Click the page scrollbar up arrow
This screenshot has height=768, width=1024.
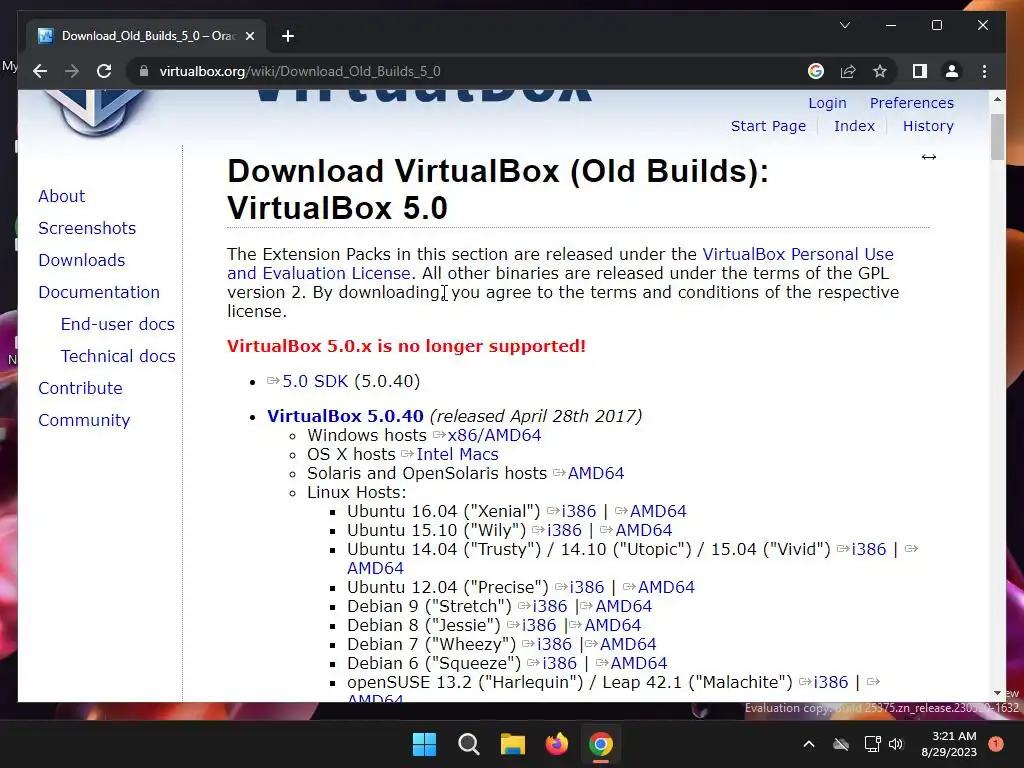pos(997,99)
